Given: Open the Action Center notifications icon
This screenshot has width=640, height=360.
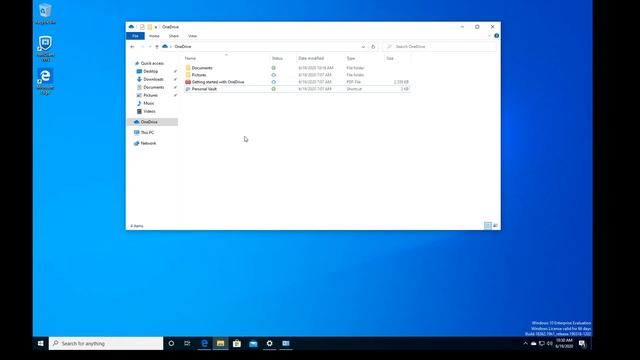Looking at the screenshot, I should click(x=582, y=344).
